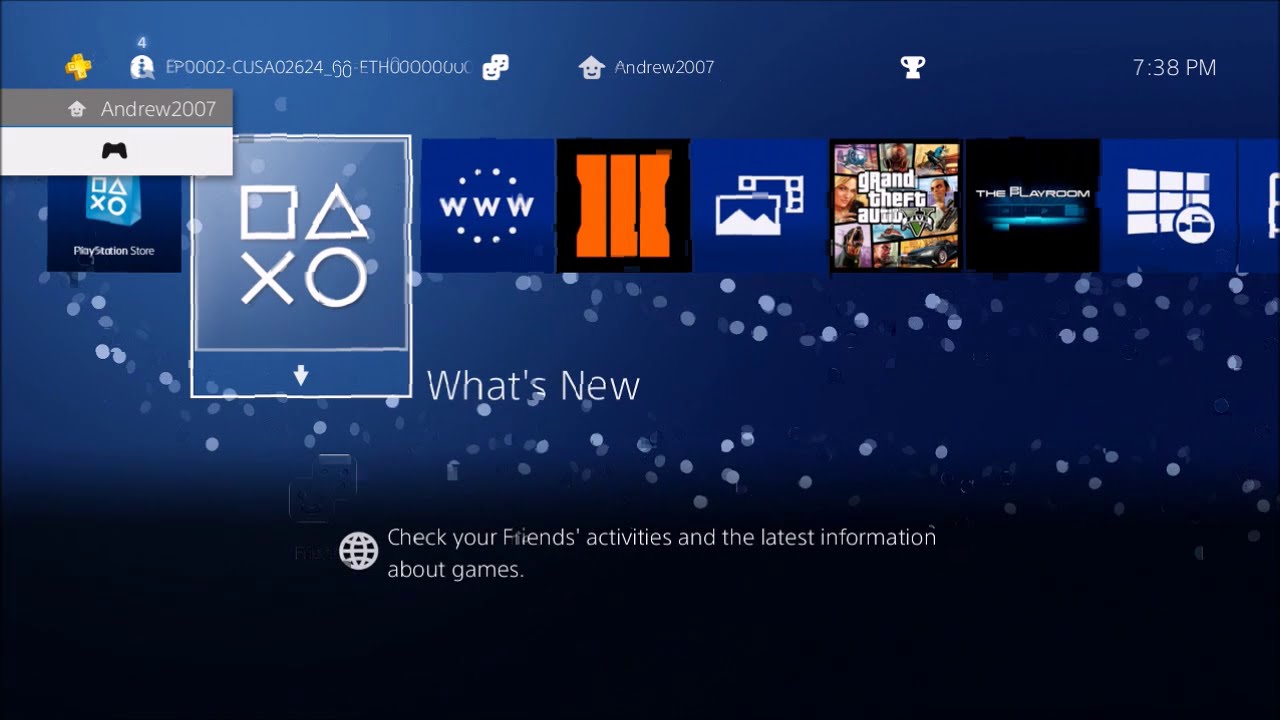This screenshot has height=720, width=1280.
Task: Select Andrew2007 in the user popup
Action: 116,109
